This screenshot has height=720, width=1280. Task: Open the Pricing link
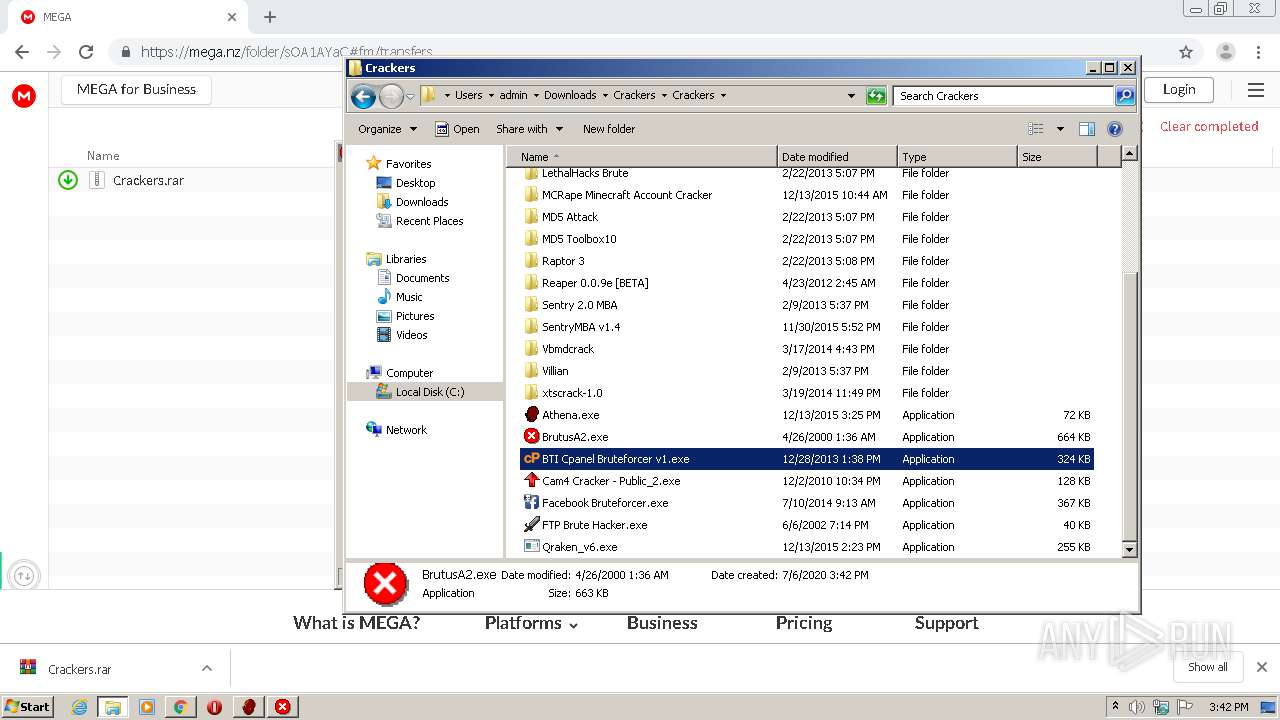point(804,623)
